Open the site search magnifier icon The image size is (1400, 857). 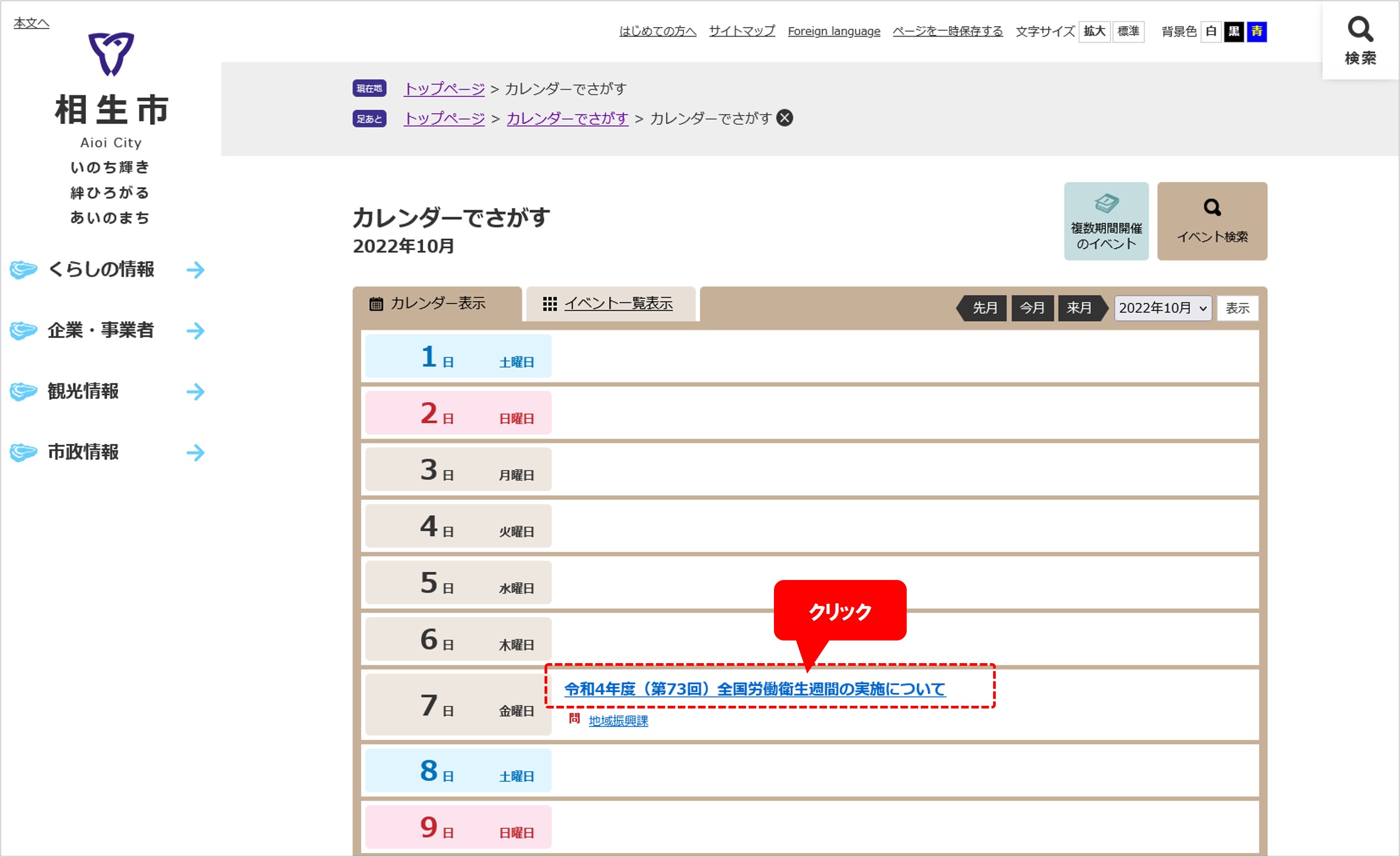point(1360,30)
